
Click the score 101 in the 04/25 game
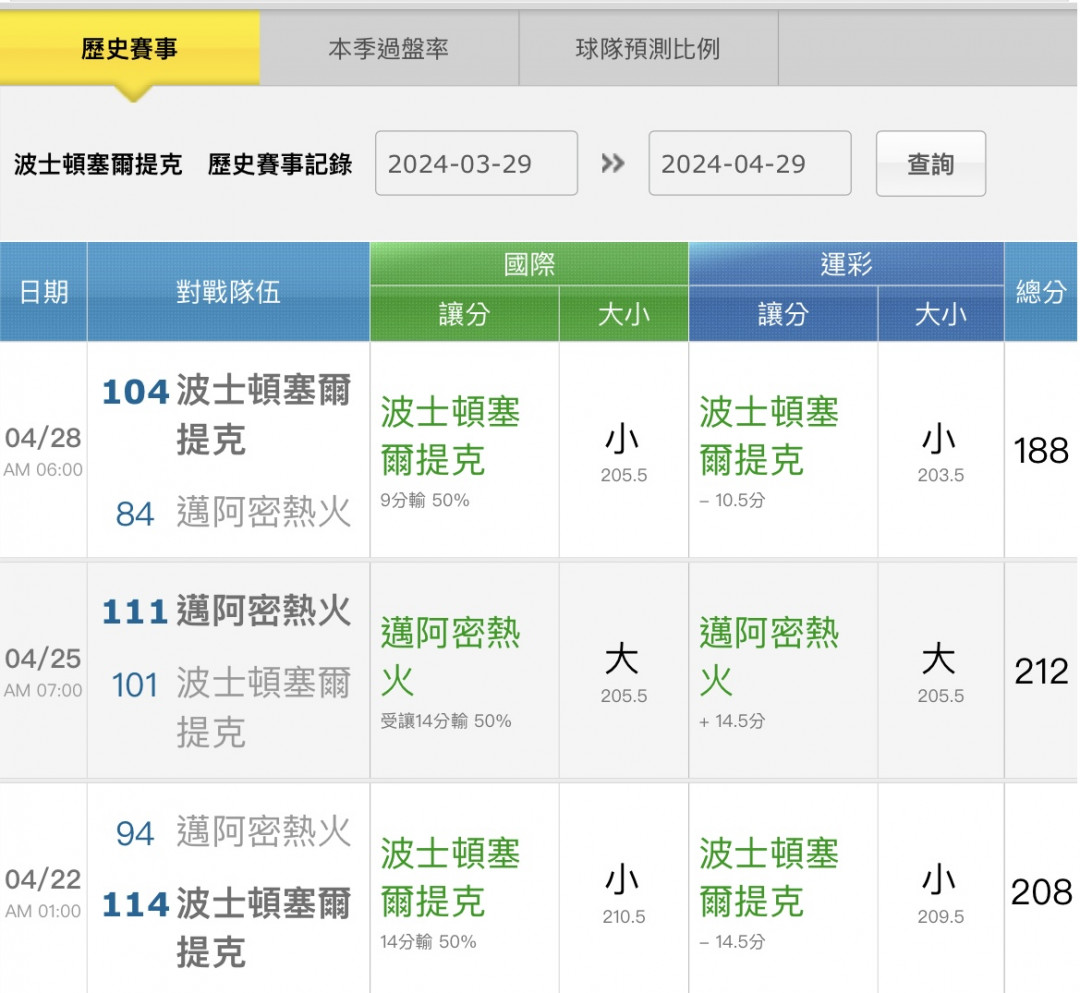[x=135, y=685]
